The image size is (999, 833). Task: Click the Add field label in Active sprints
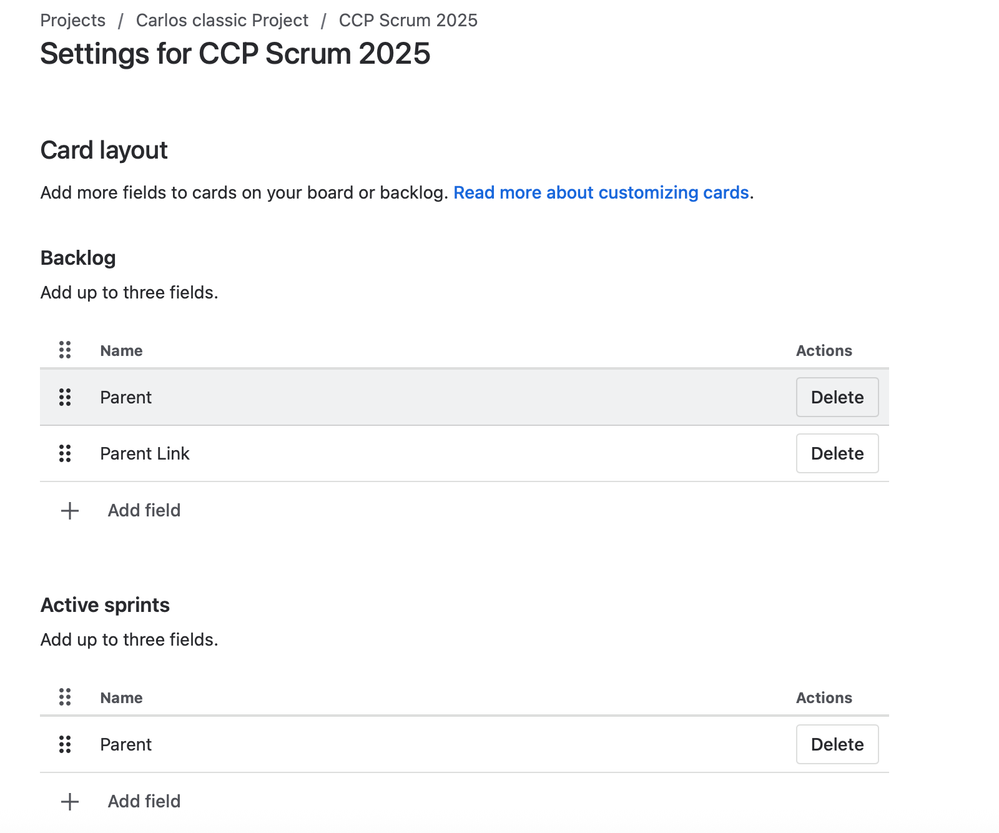click(x=144, y=801)
